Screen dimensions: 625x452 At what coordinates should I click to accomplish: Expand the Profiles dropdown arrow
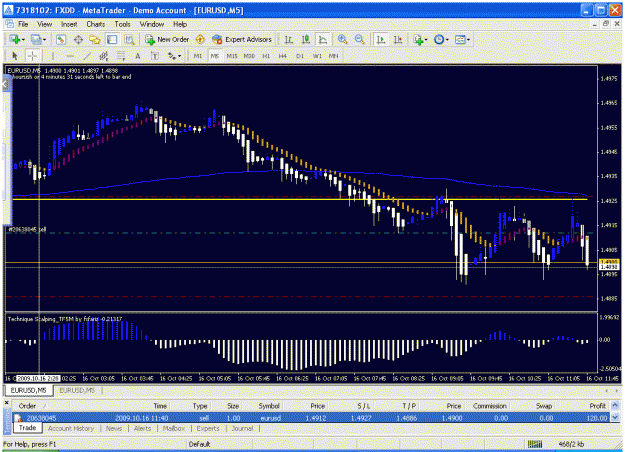44,40
